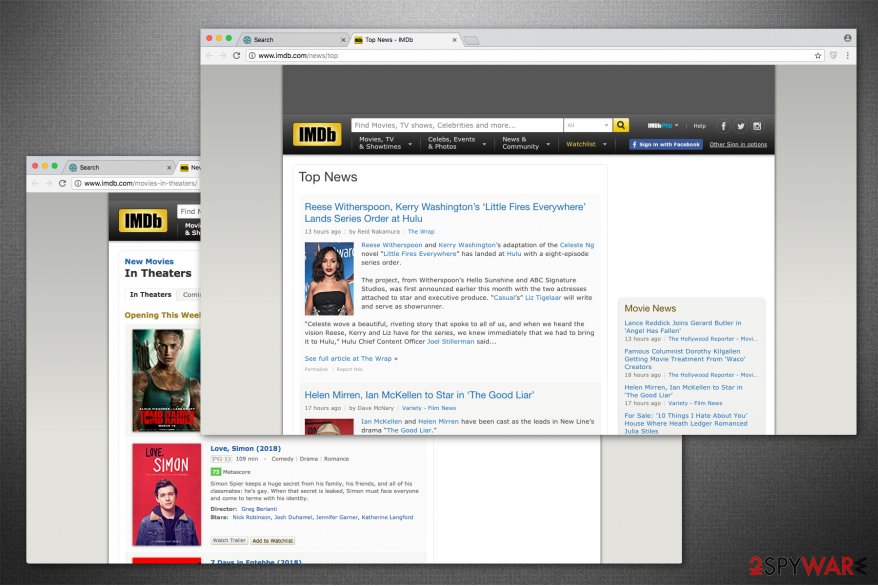Image resolution: width=878 pixels, height=586 pixels.
Task: Click the Hulu link in the article text
Action: pos(513,254)
